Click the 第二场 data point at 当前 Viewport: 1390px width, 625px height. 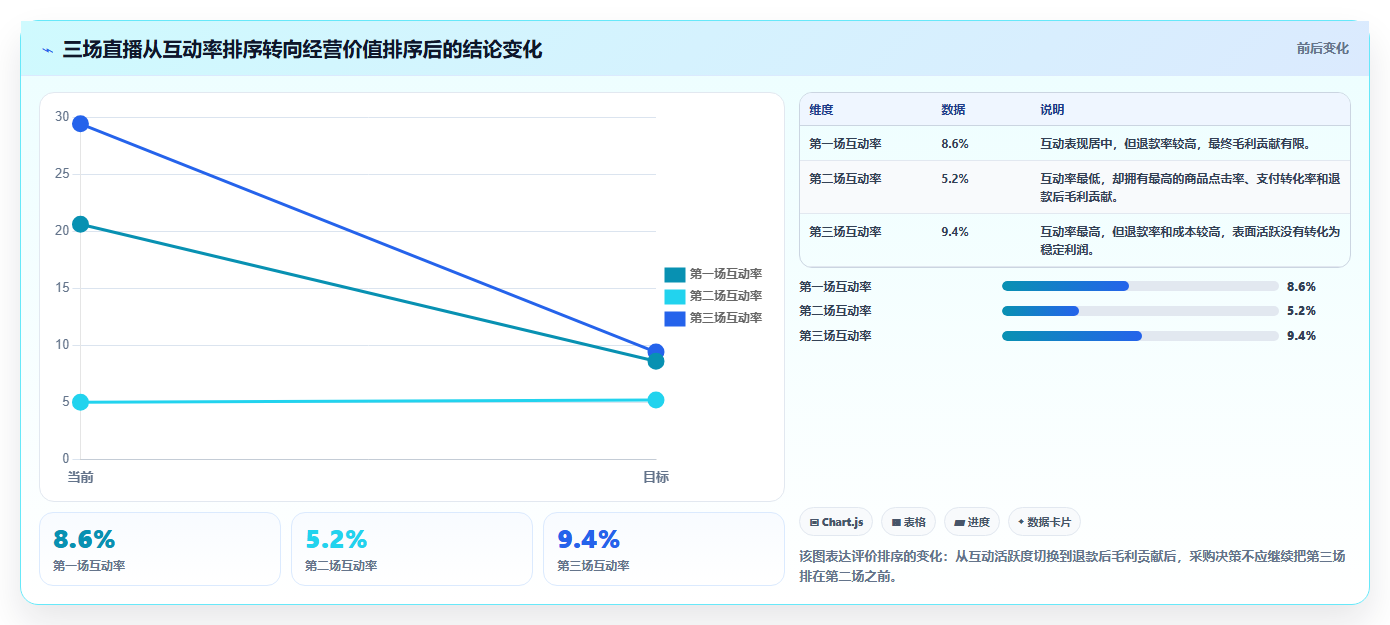tap(80, 402)
